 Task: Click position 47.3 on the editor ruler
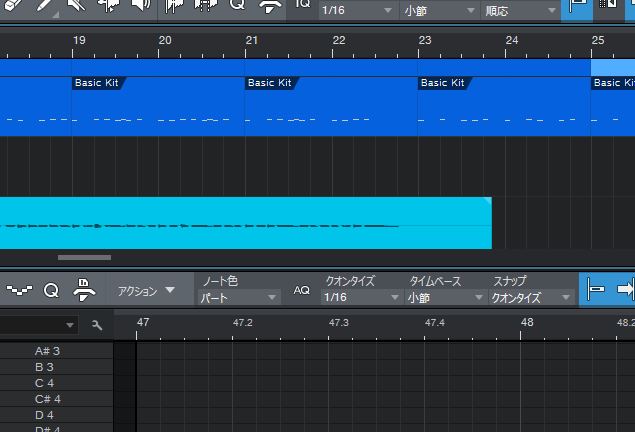coord(338,323)
